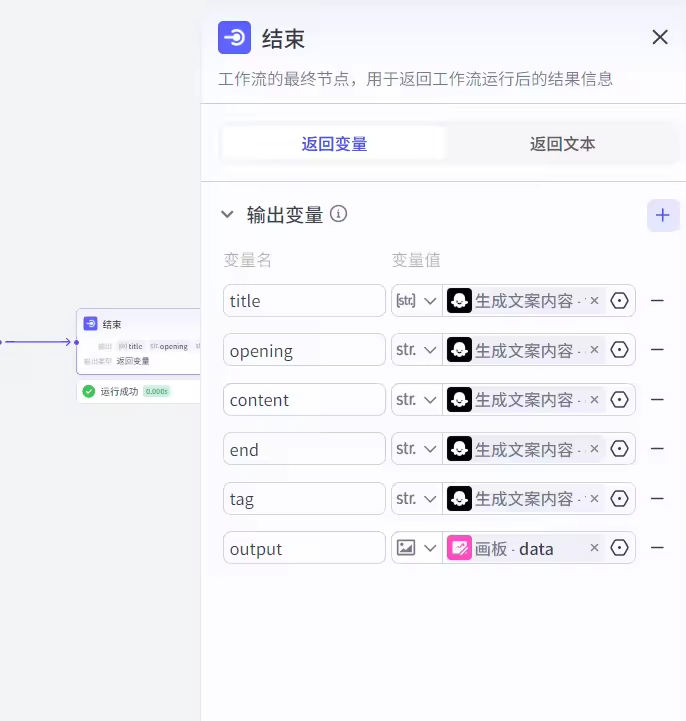Clear the opening row variable value X

[594, 350]
